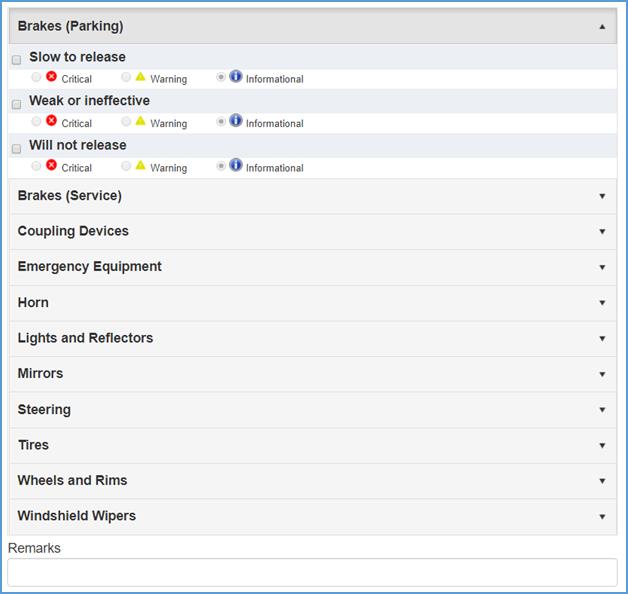Click the blue Informational icon under Will not release
The width and height of the screenshot is (628, 594).
236,165
